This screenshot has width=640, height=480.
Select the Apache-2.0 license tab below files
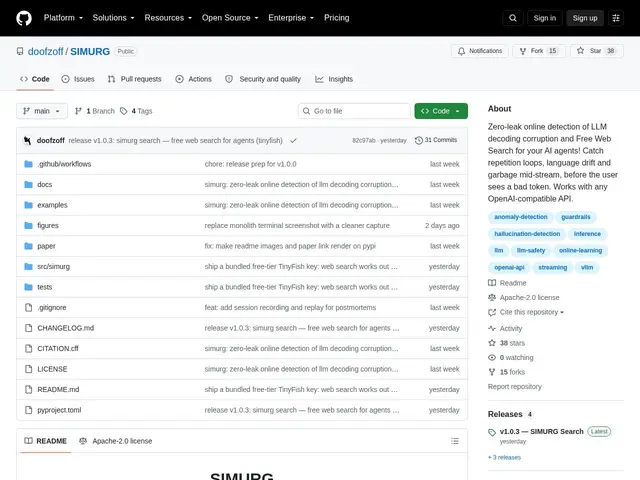coord(116,441)
